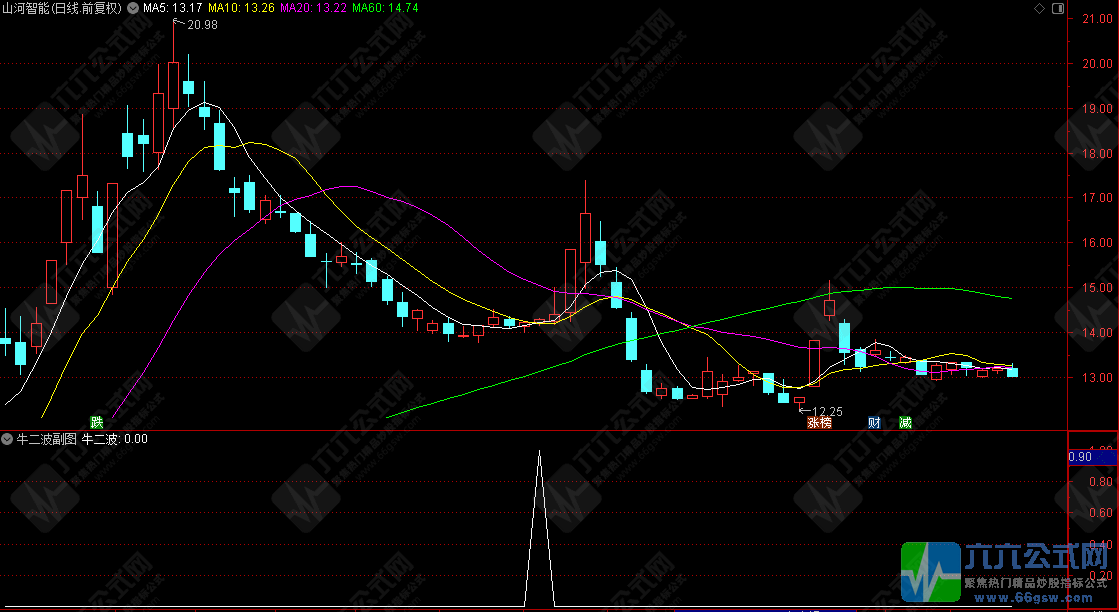The width and height of the screenshot is (1119, 612).
Task: Click the magenta MA20 label
Action: click(313, 8)
